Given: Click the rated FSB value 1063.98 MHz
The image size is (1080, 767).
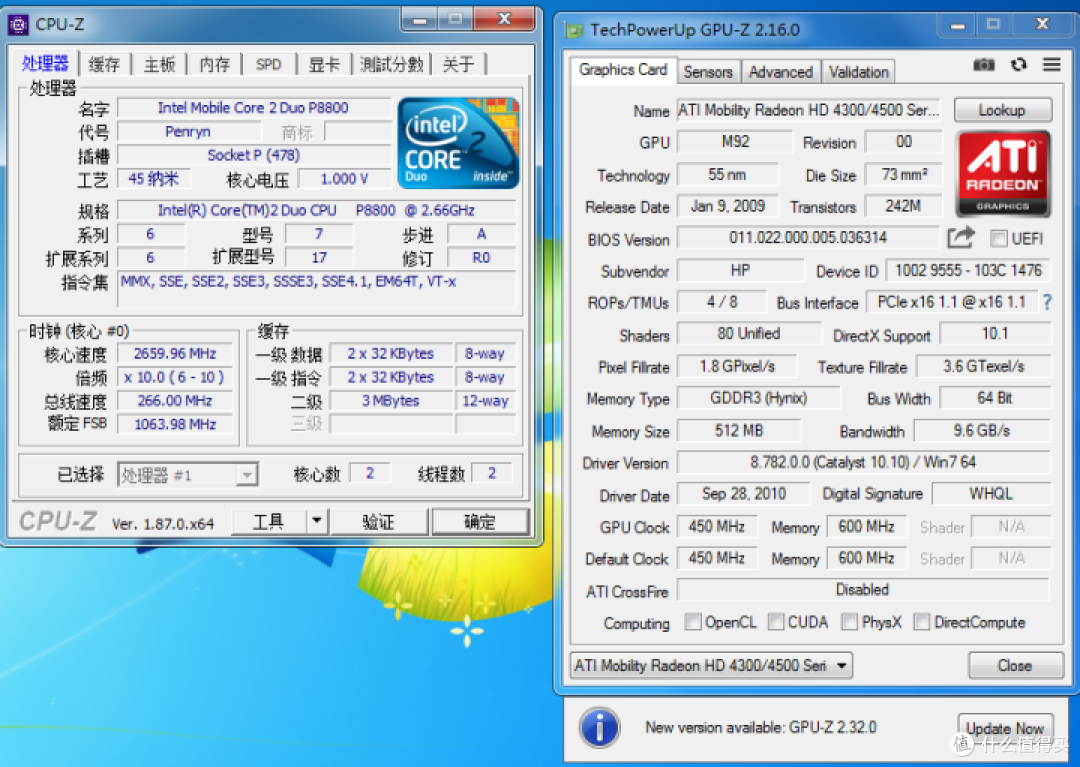Looking at the screenshot, I should click(x=175, y=424).
